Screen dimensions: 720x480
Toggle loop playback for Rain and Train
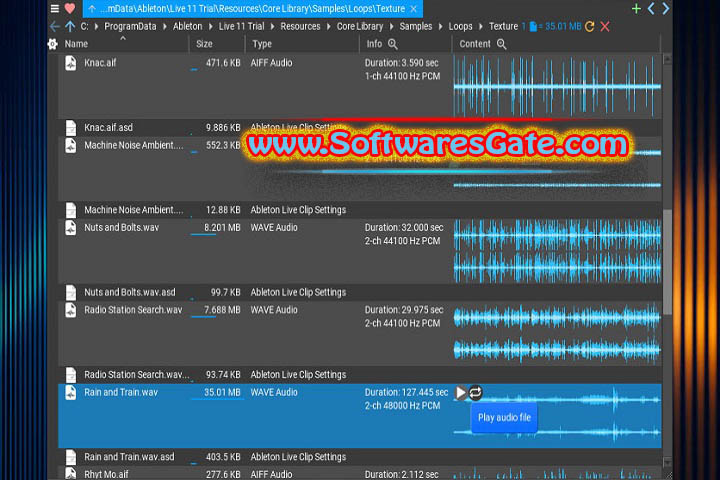tap(476, 393)
